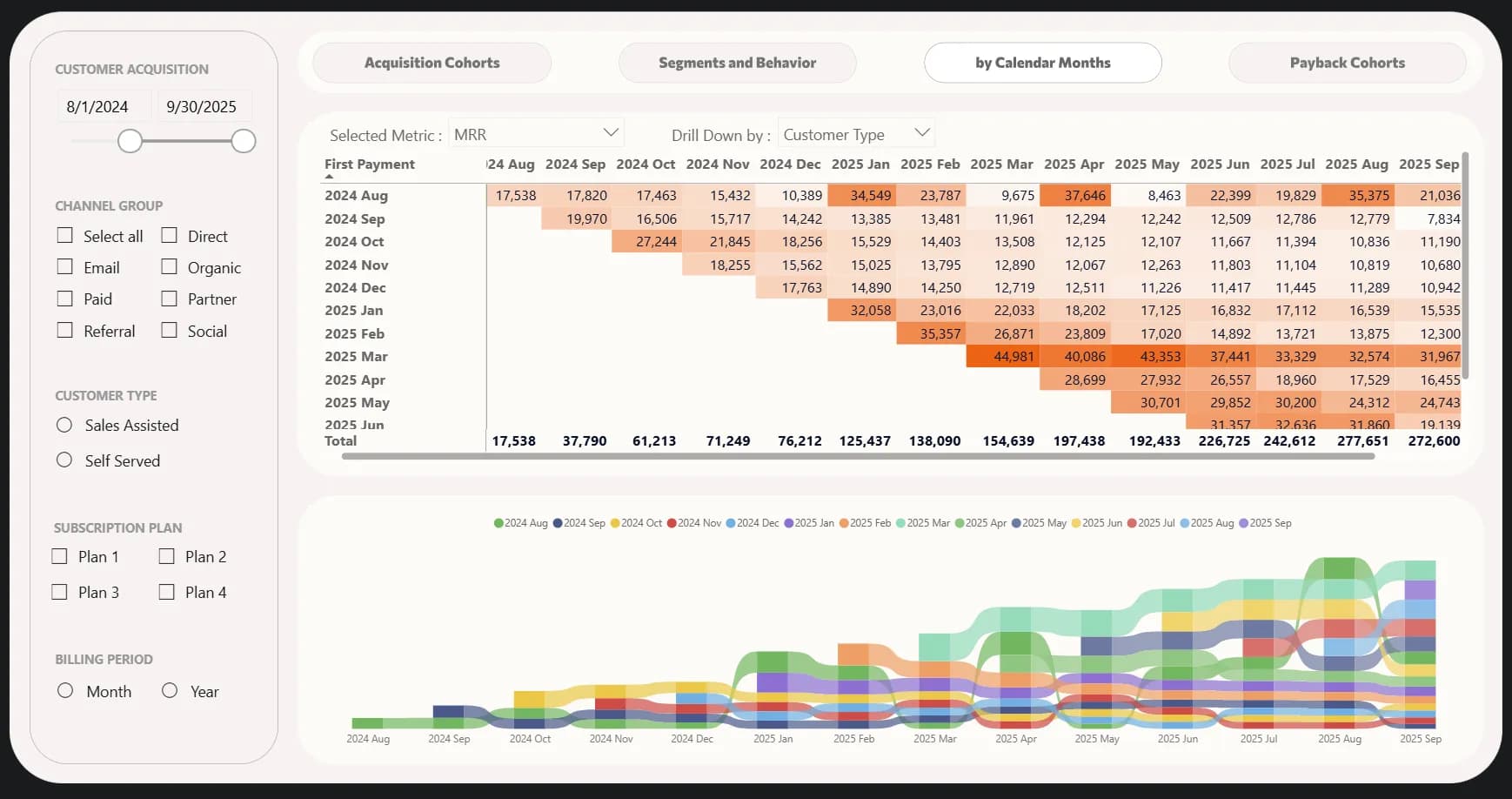
Task: Click the left date range slider handle
Action: (130, 141)
